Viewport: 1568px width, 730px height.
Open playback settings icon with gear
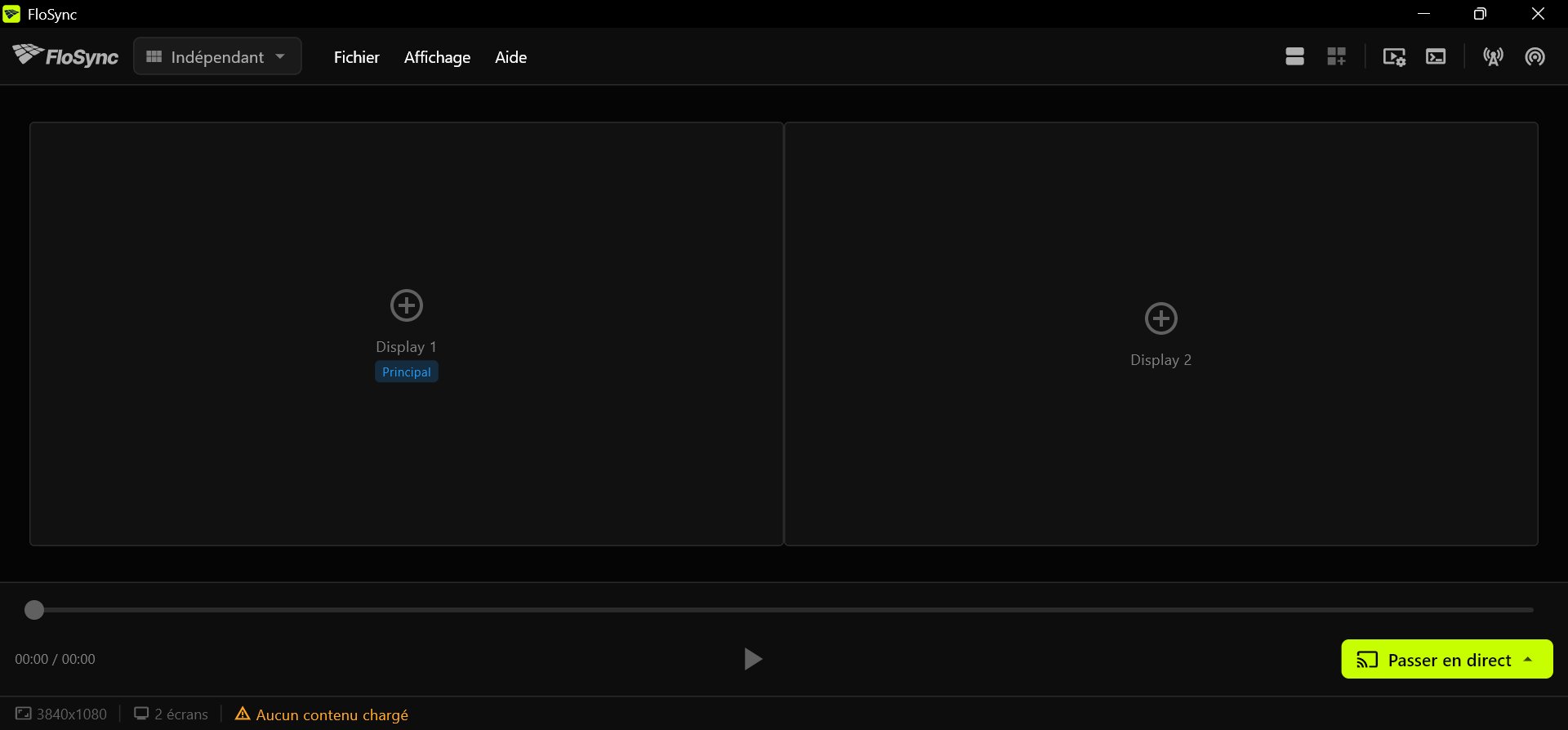click(x=1394, y=56)
